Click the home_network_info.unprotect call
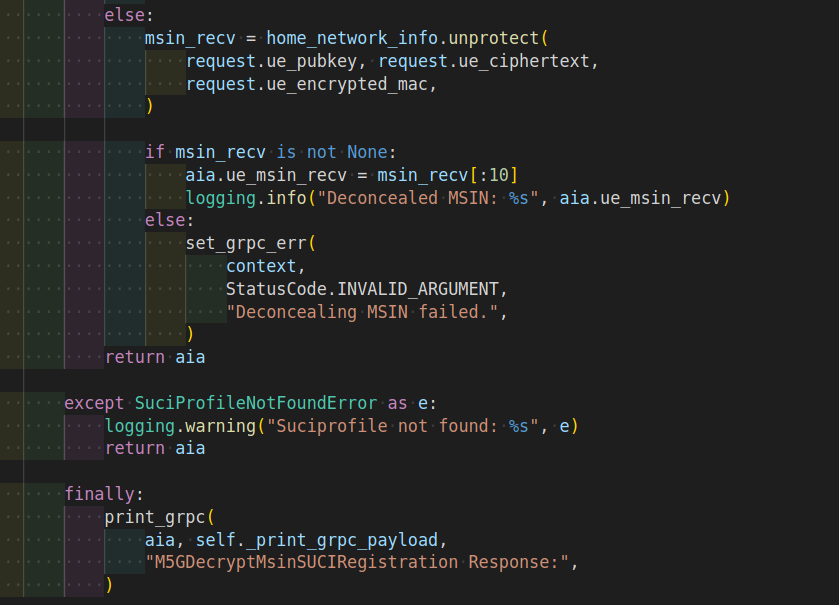Screen dimensions: 839x605 (x=402, y=39)
